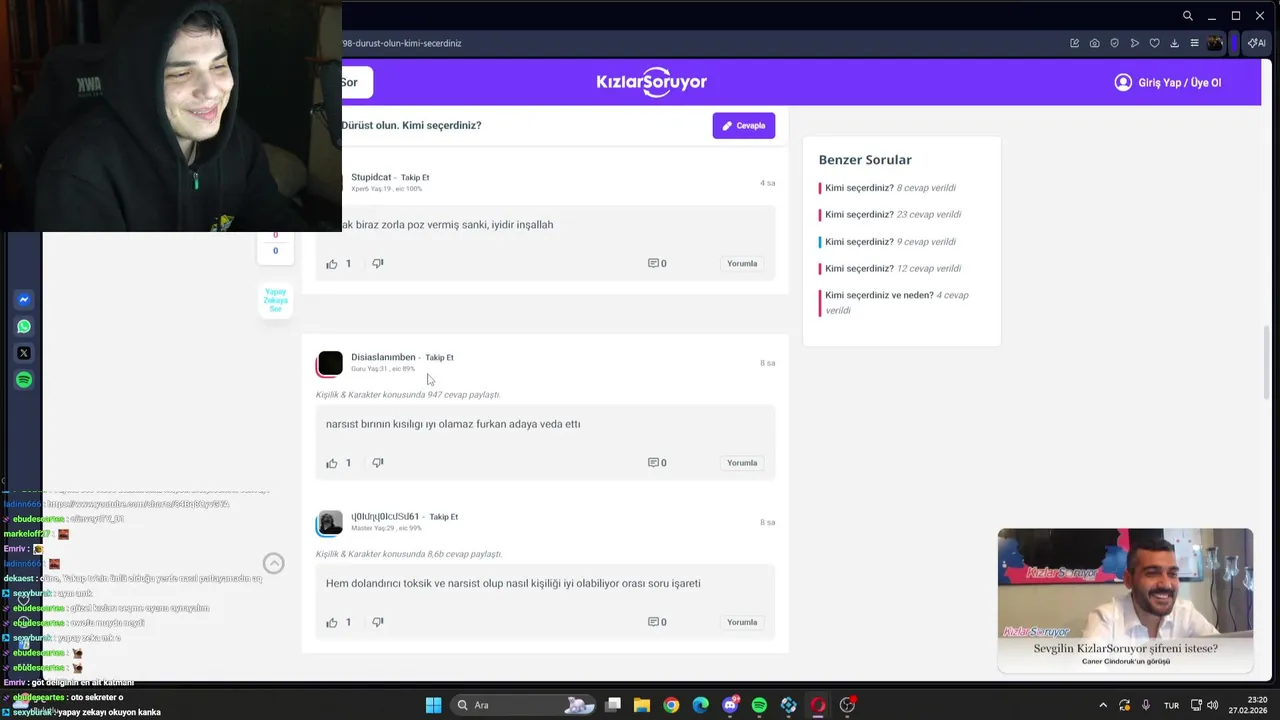Like Stupidcat's answer with thumbs up
1280x720 pixels.
point(332,264)
